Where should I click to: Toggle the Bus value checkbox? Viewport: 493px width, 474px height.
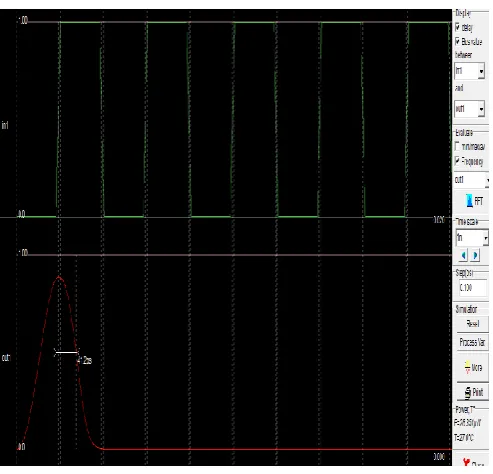tap(458, 41)
